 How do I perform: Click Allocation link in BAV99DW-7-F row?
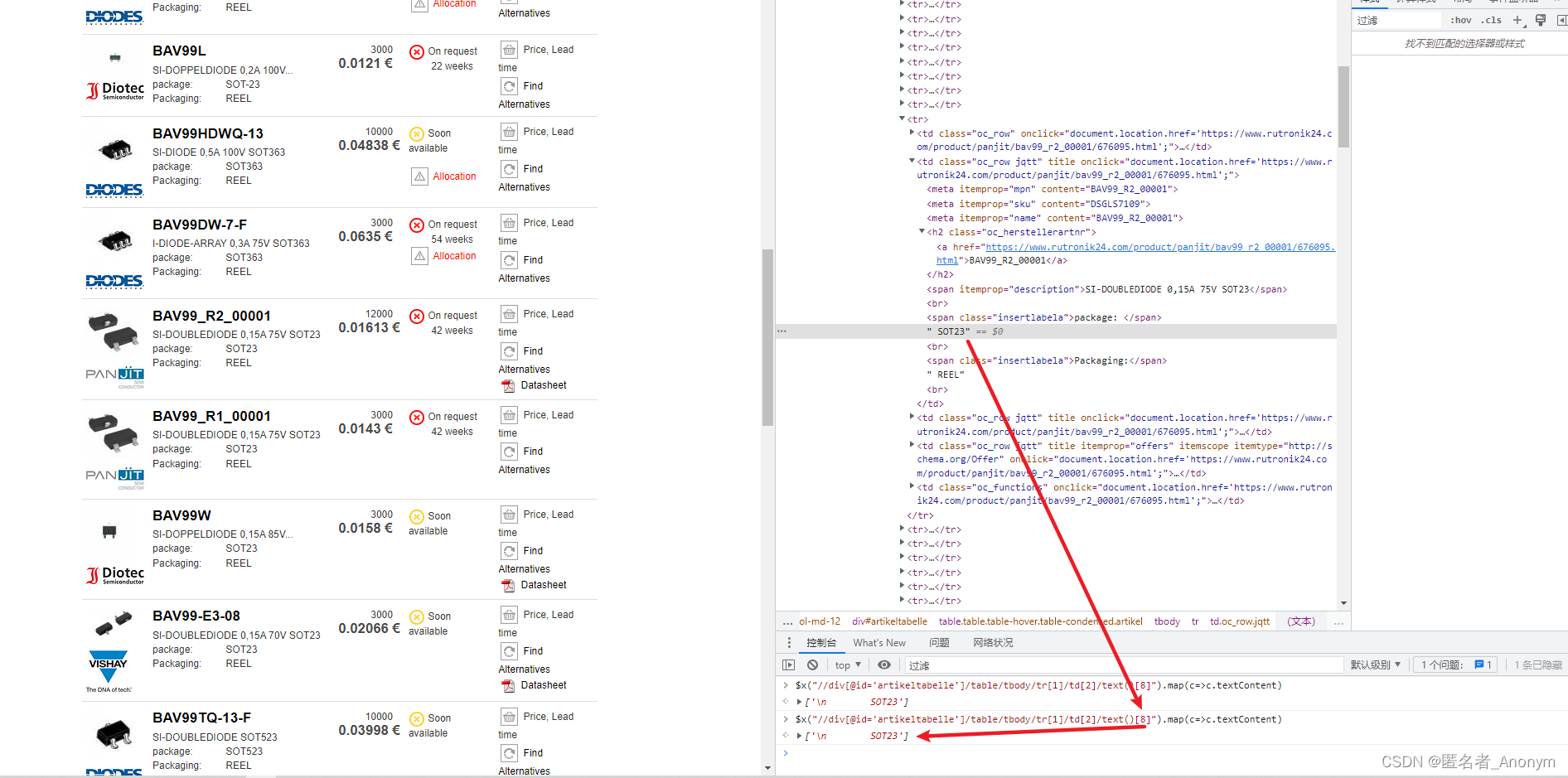454,256
